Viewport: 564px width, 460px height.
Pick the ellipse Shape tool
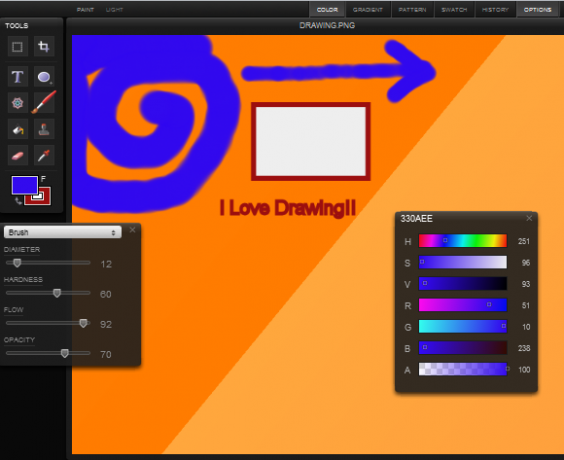[x=44, y=77]
